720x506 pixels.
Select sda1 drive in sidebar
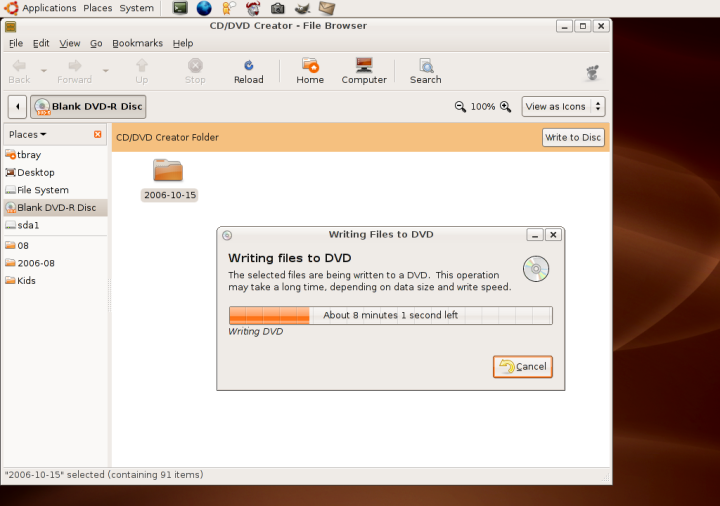[55, 225]
